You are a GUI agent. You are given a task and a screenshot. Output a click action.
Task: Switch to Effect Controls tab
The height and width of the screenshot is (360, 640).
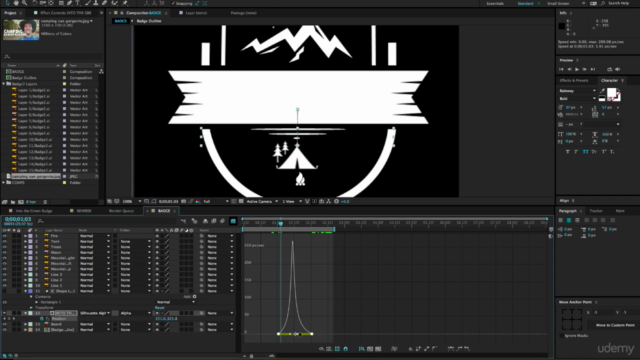[65, 13]
